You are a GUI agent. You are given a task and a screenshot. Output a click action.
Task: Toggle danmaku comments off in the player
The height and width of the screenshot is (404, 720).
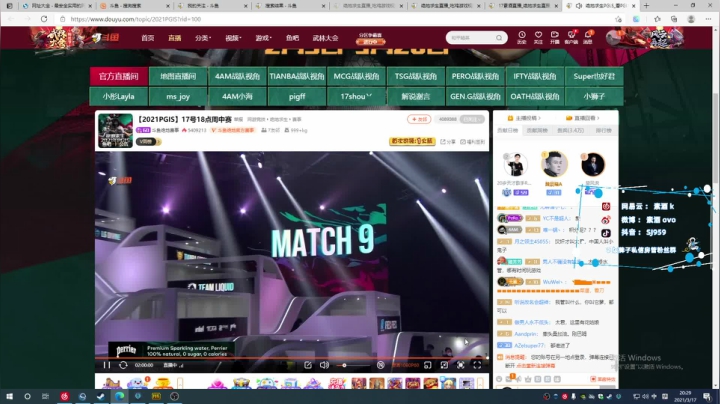[381, 365]
